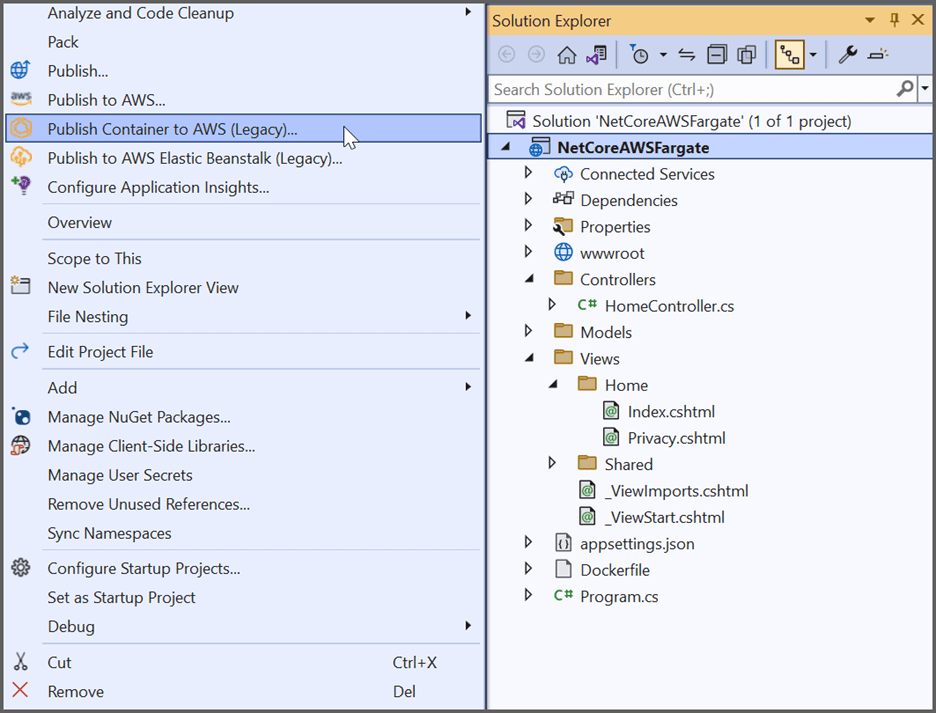Switch views using the Visual Studio solution icon
Screen dimensions: 936x713
596,55
